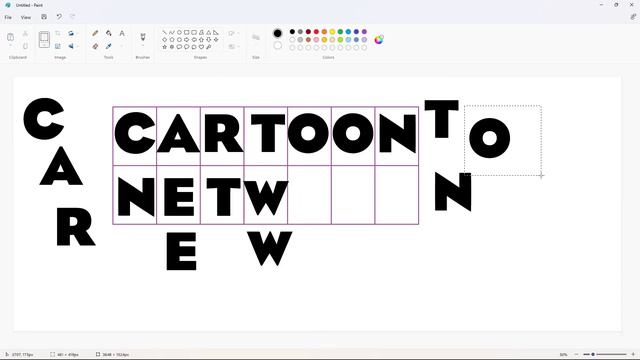640x360 pixels.
Task: Expand the Brushes dropdown arrow
Action: pyautogui.click(x=143, y=46)
